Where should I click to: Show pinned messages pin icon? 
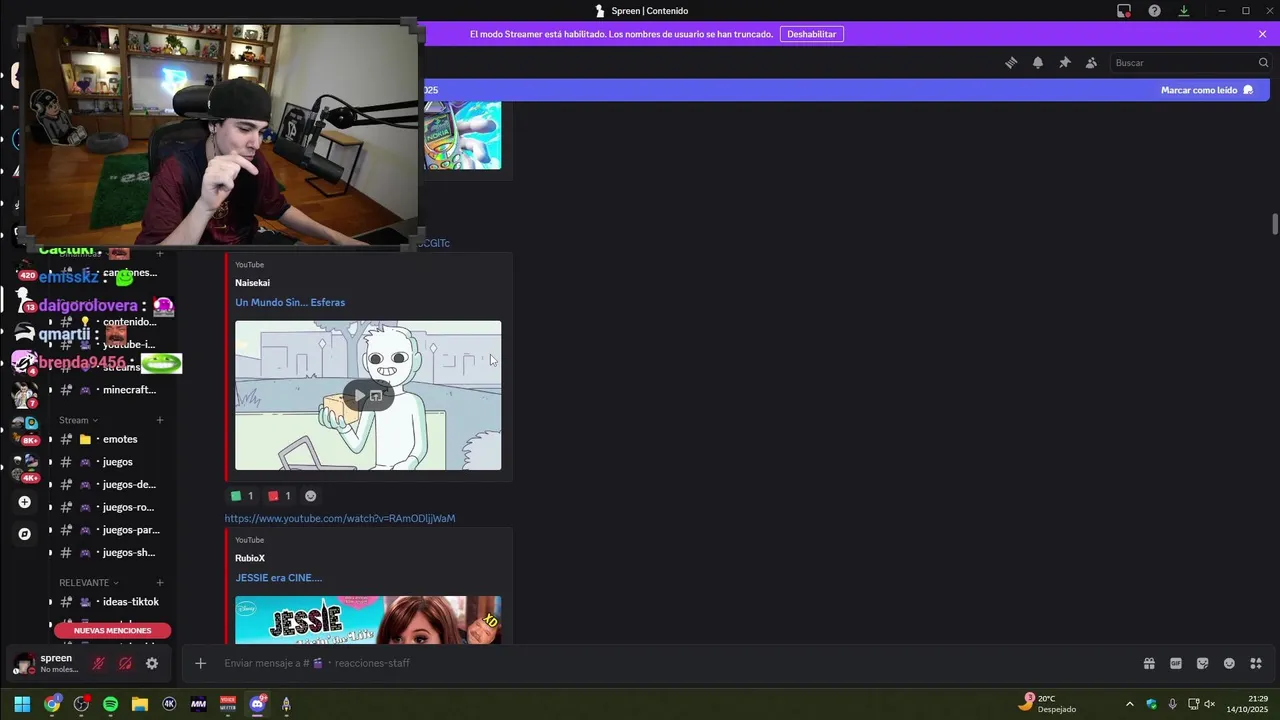[1065, 62]
